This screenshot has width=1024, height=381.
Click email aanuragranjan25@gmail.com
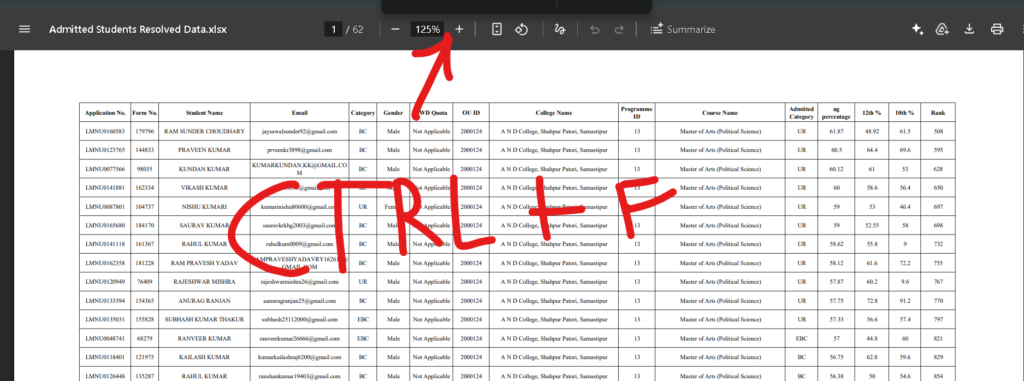click(x=300, y=301)
